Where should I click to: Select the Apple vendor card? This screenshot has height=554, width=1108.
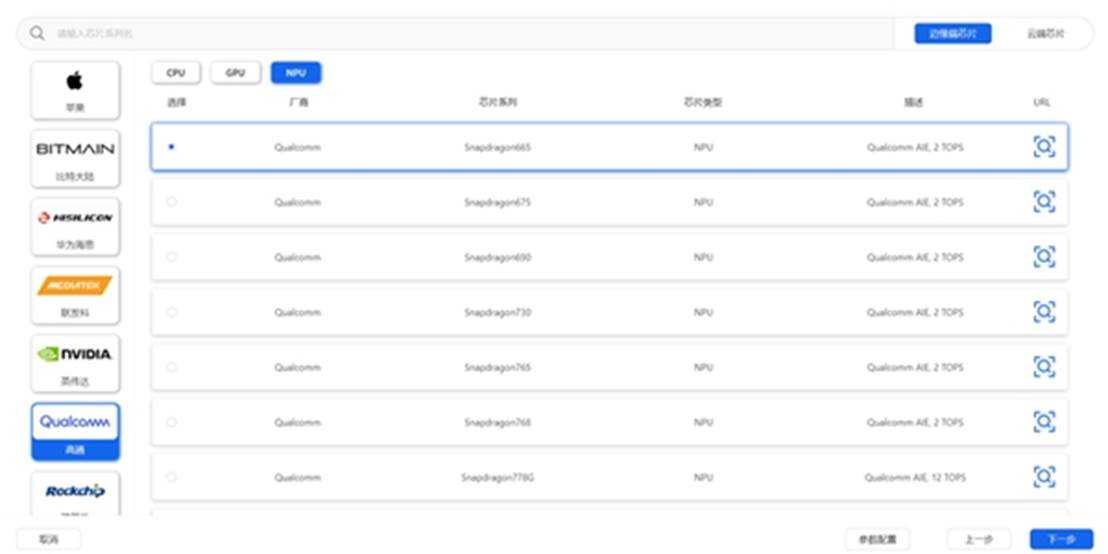[75, 90]
